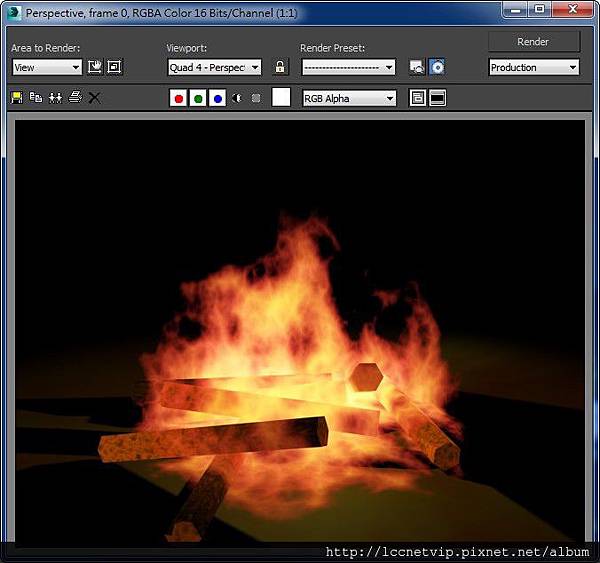Open the Area to Render dropdown
Image resolution: width=600 pixels, height=563 pixels.
[x=47, y=67]
